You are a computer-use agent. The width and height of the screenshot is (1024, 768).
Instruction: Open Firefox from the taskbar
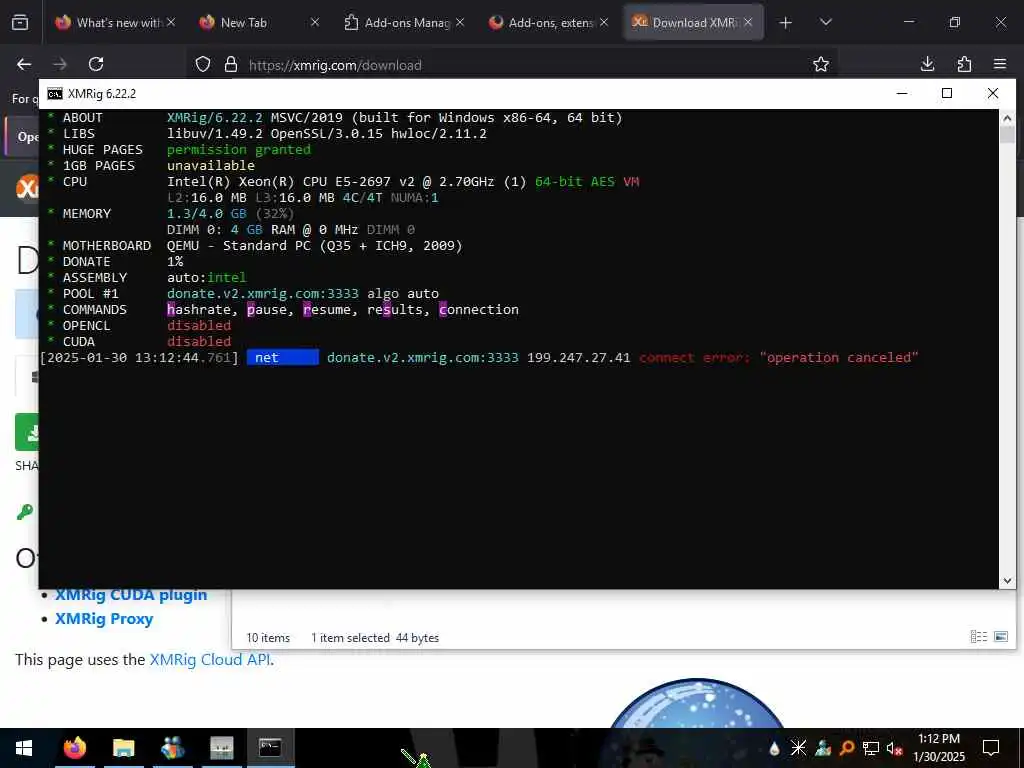pyautogui.click(x=75, y=748)
